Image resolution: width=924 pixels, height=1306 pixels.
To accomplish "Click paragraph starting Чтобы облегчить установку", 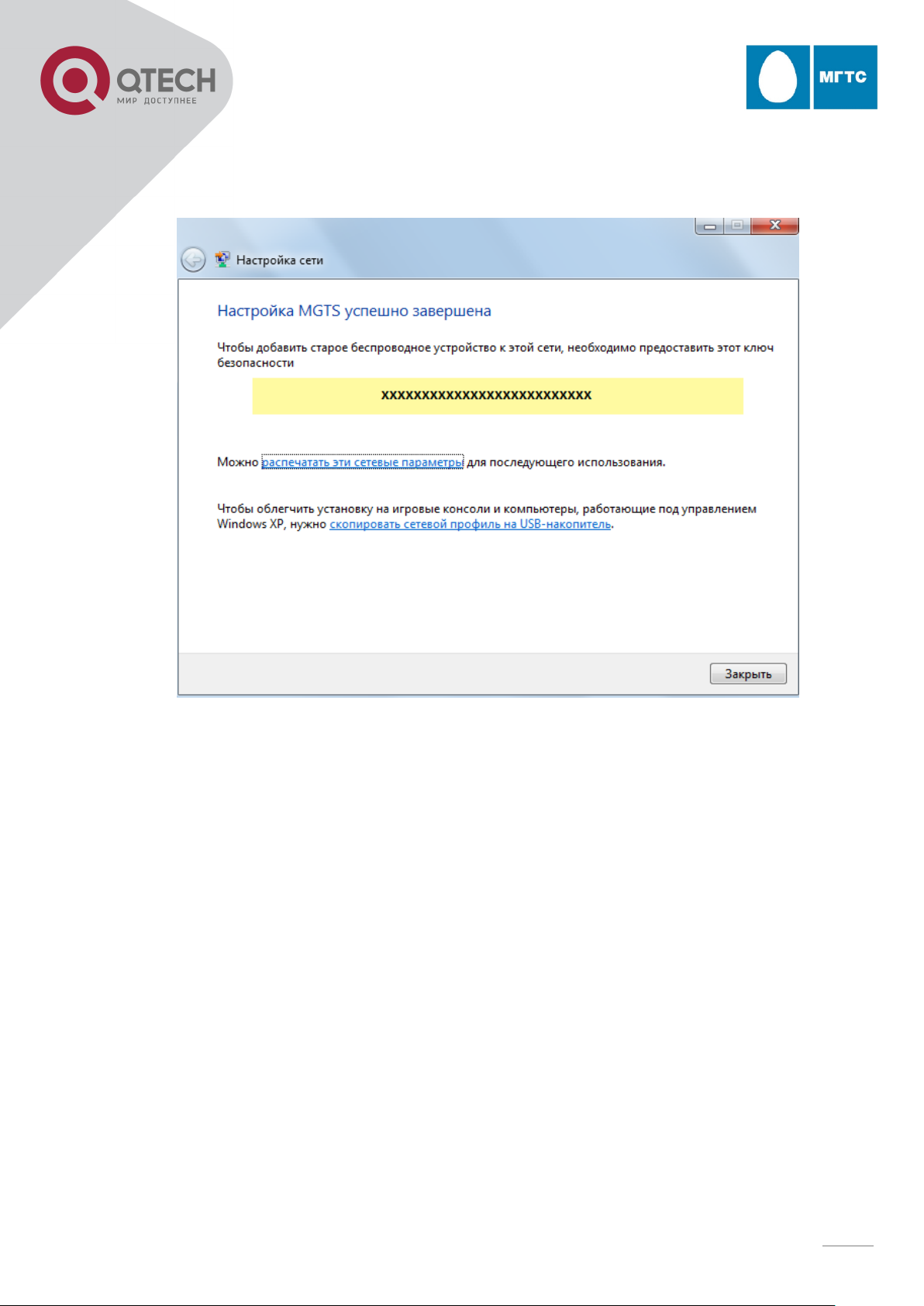I will [487, 516].
